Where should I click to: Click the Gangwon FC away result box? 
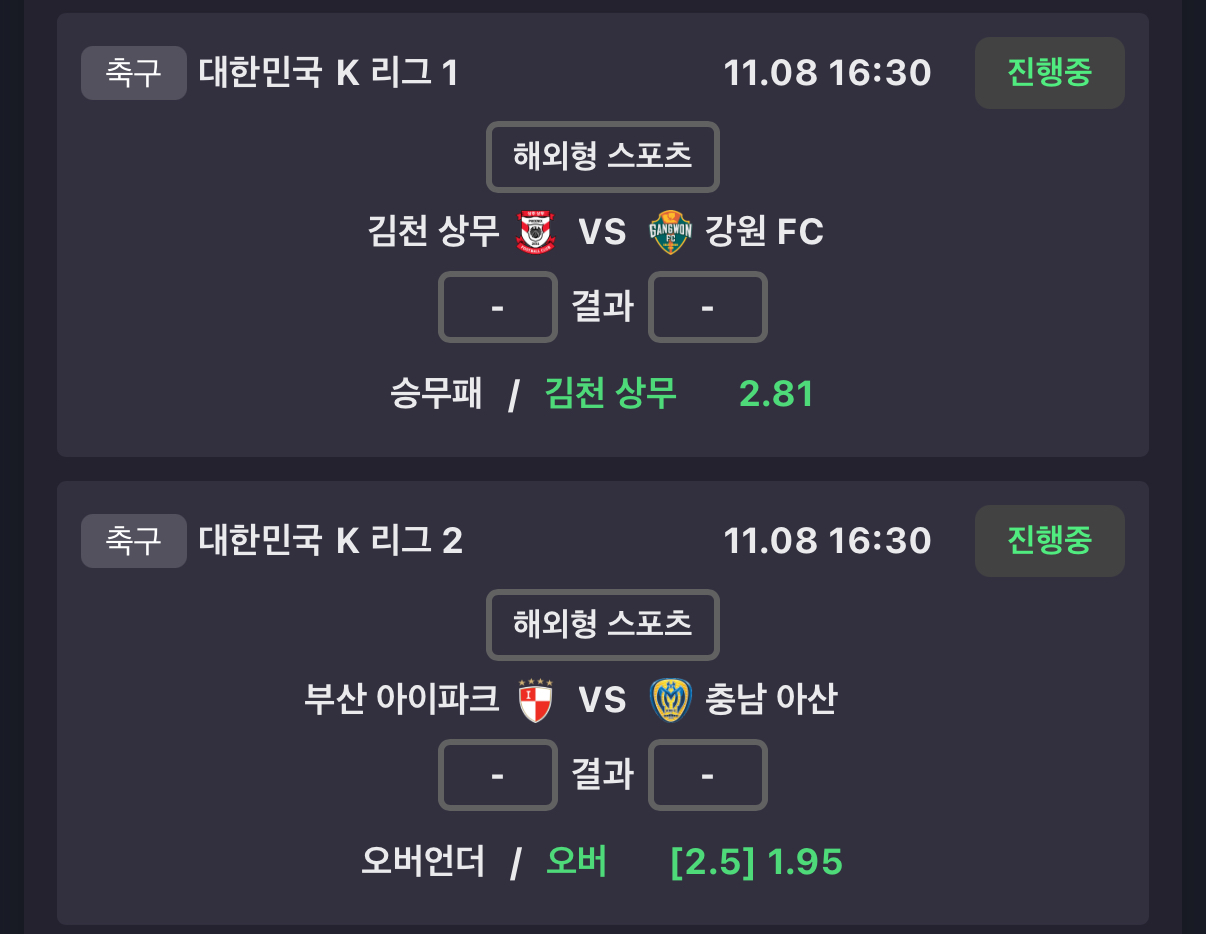pos(707,307)
